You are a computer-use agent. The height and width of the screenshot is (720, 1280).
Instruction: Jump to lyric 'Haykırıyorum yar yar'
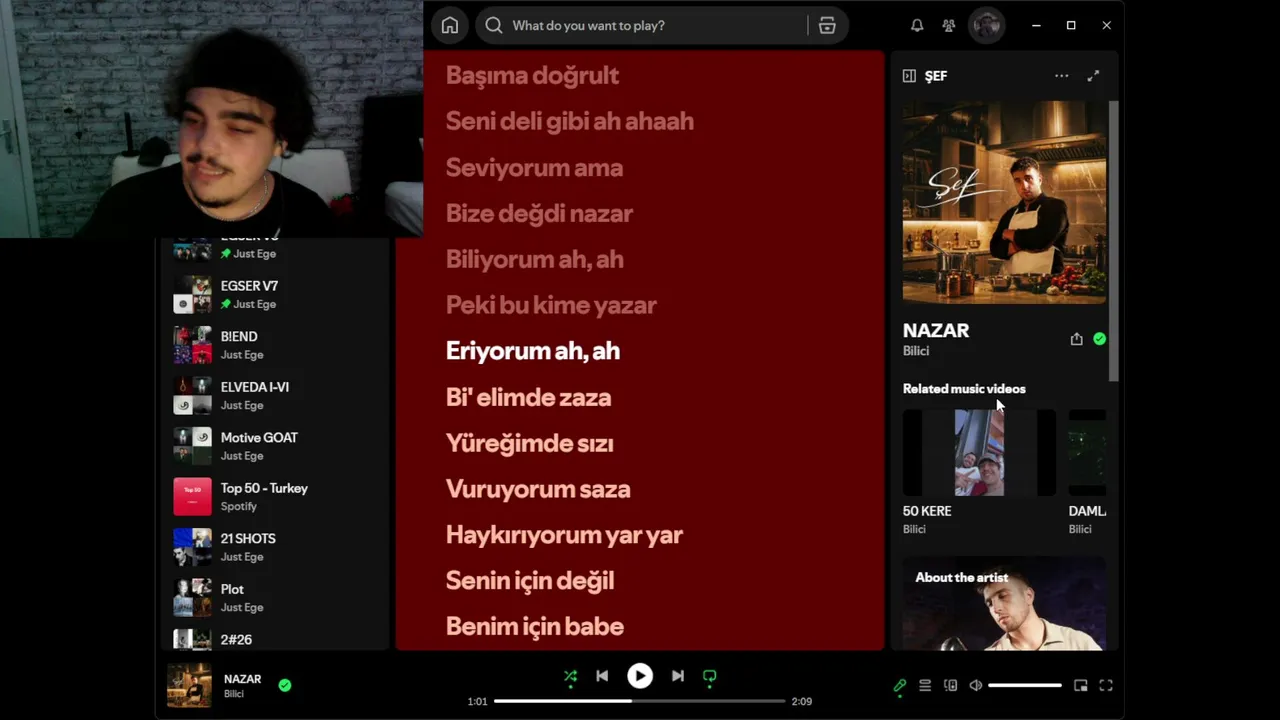click(x=564, y=535)
